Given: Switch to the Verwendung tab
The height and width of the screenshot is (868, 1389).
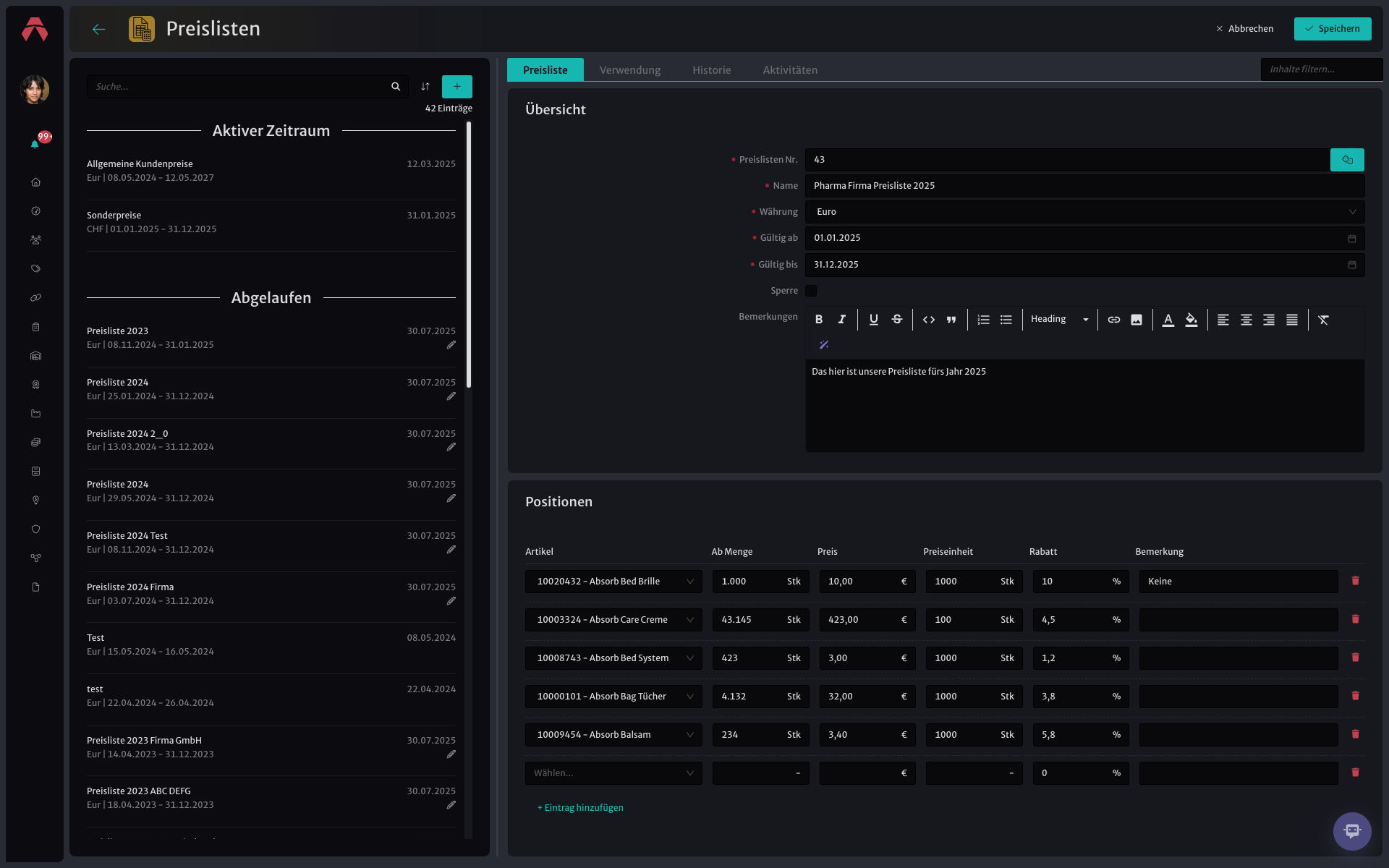Looking at the screenshot, I should 630,70.
